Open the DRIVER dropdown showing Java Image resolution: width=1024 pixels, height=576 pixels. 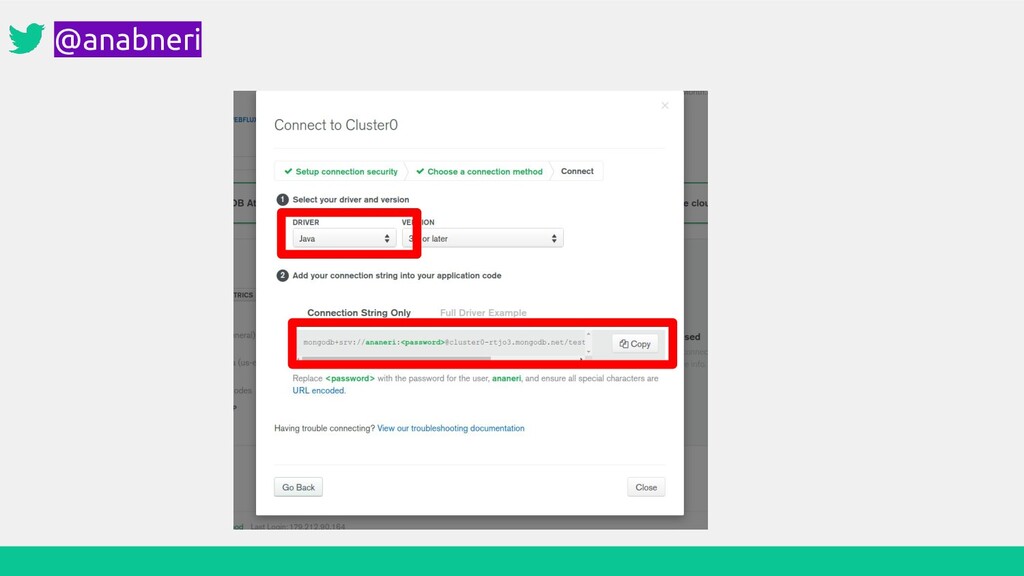344,238
